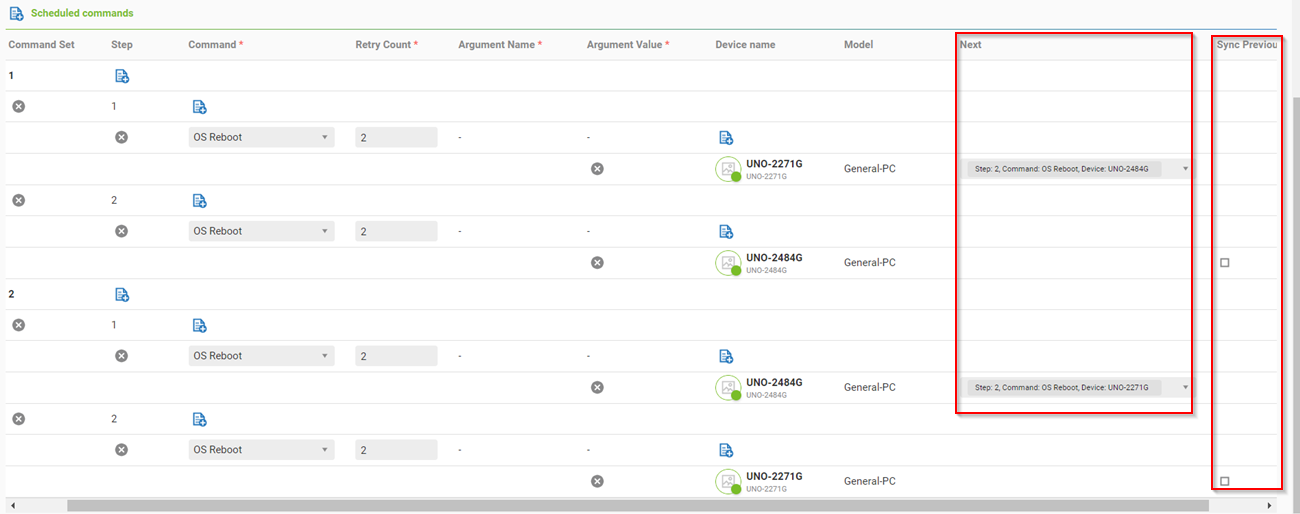Add device to set 2 step 2 command
The image size is (1300, 514).
pos(726,450)
